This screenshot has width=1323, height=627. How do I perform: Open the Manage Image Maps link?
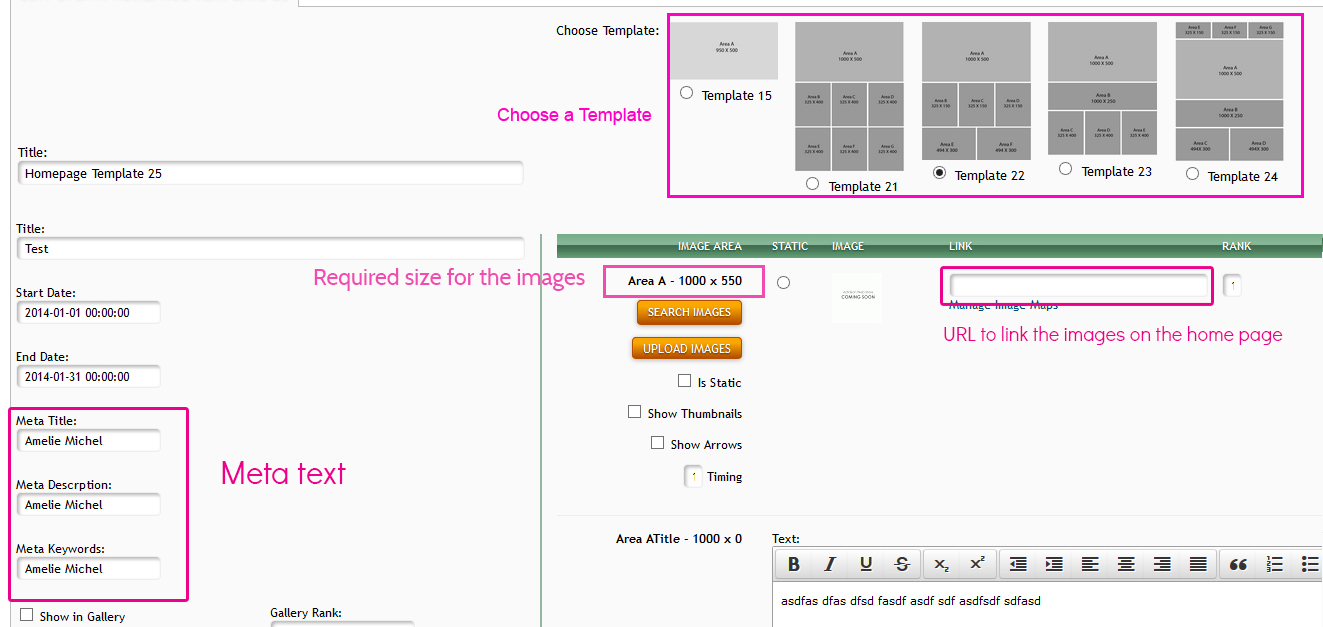(x=1003, y=306)
